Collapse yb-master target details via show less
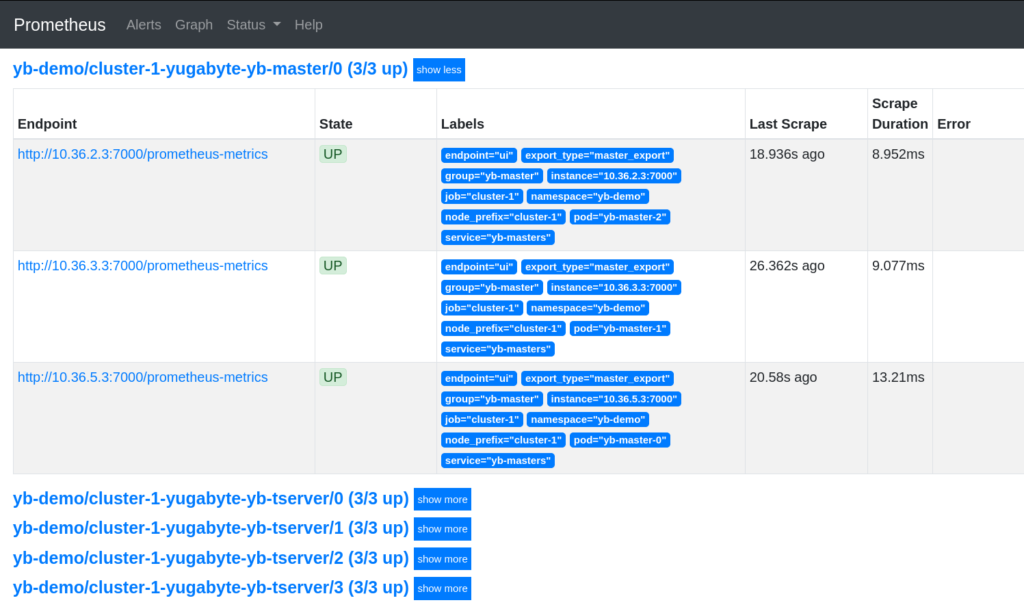 coord(438,69)
